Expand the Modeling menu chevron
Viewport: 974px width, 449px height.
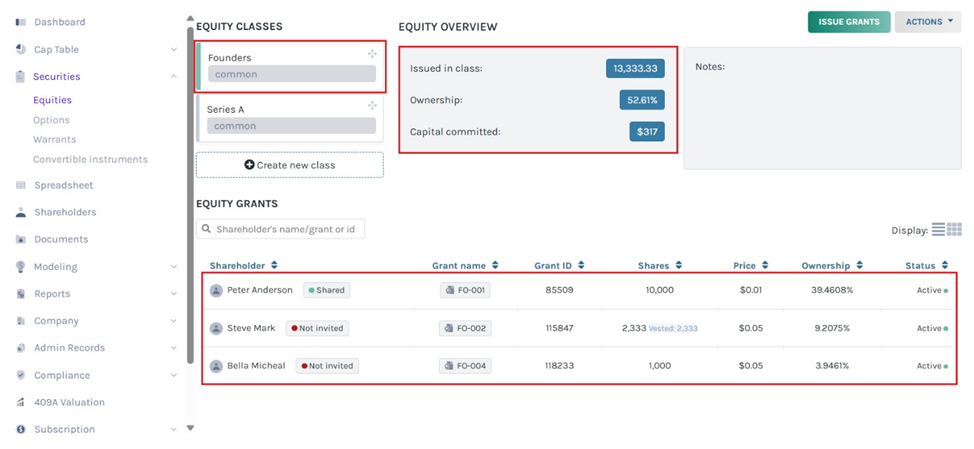click(174, 266)
